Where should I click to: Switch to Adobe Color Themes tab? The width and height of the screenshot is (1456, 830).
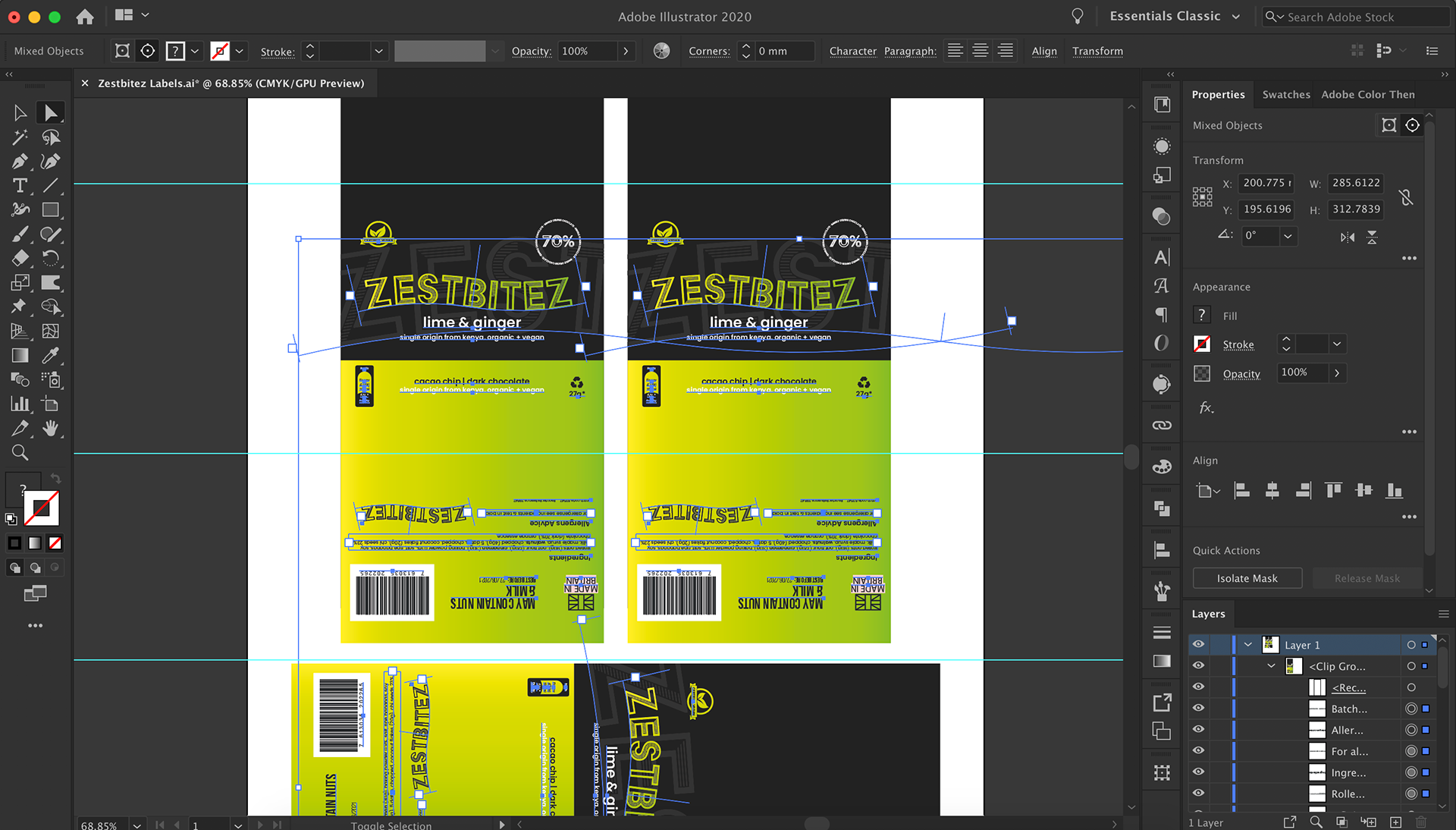[x=1368, y=95]
